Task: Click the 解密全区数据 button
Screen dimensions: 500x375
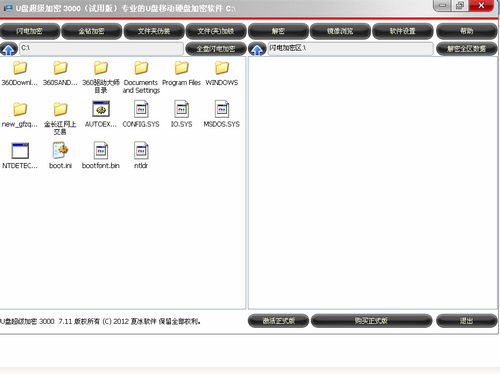Action: click(467, 49)
